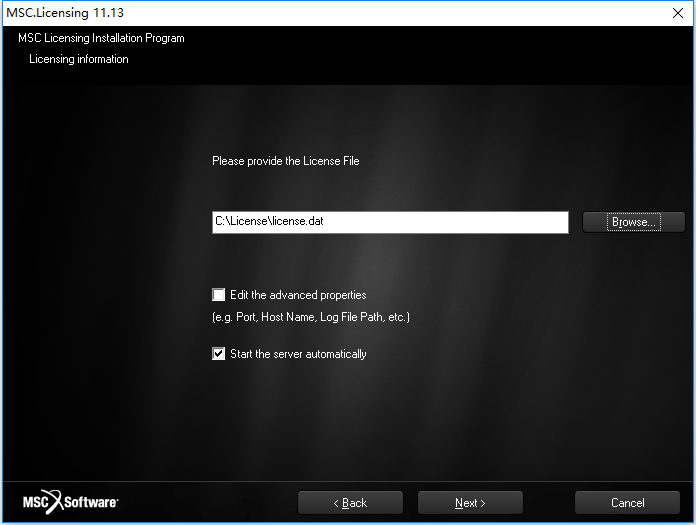Click the '(e.g. Port, Host Name, Log File Path, etc.)' hint
The height and width of the screenshot is (525, 696).
311,317
